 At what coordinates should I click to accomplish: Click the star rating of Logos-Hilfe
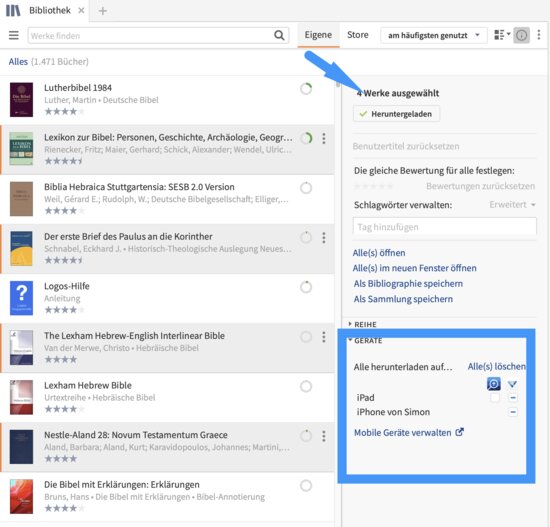tap(64, 310)
